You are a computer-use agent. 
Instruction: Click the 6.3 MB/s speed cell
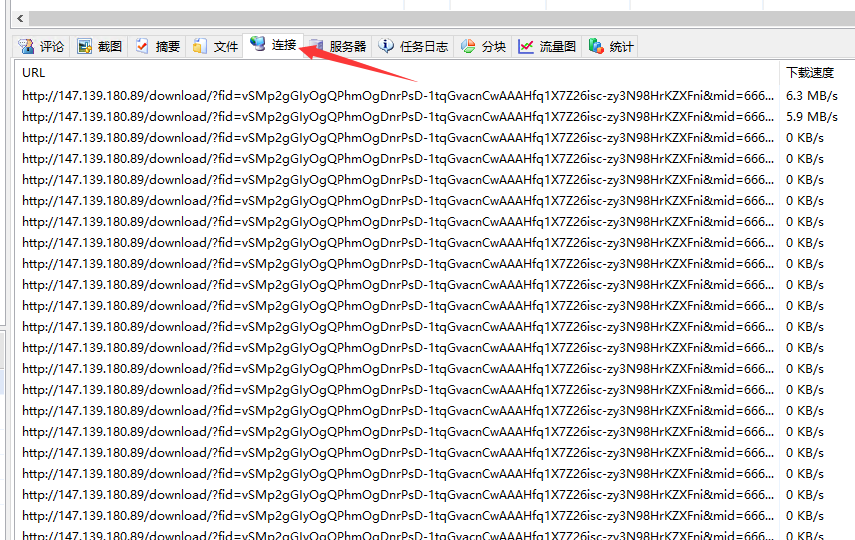(811, 96)
